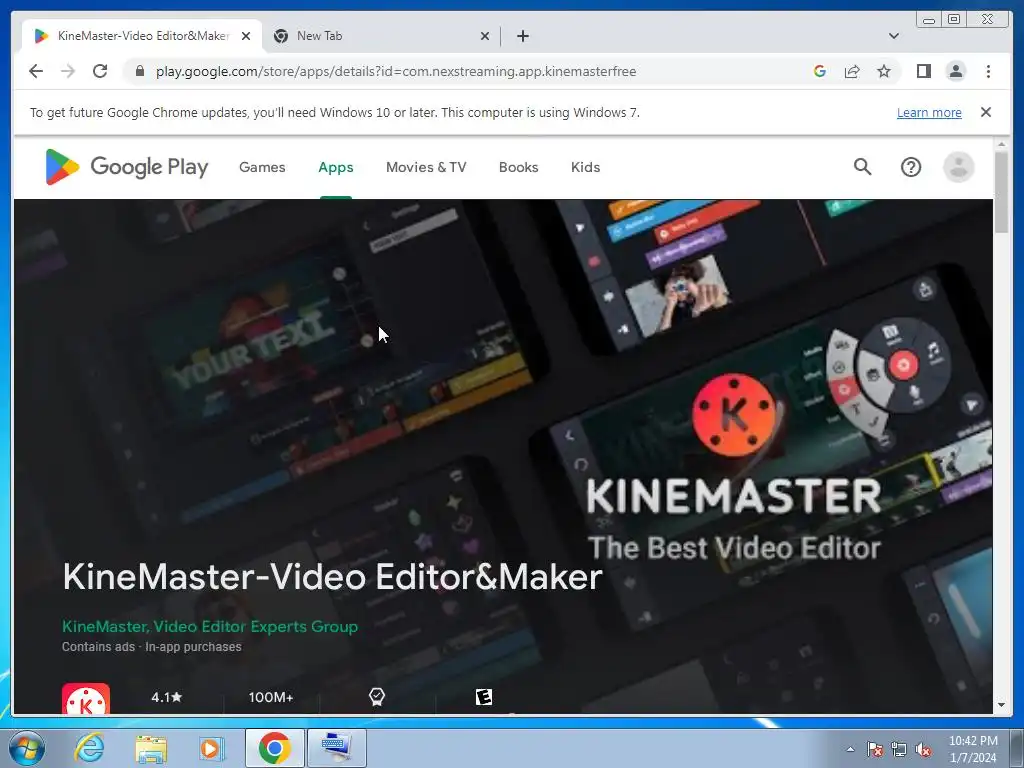
Task: Open KineMaster, Video Editor Experts Group developer link
Action: point(210,626)
